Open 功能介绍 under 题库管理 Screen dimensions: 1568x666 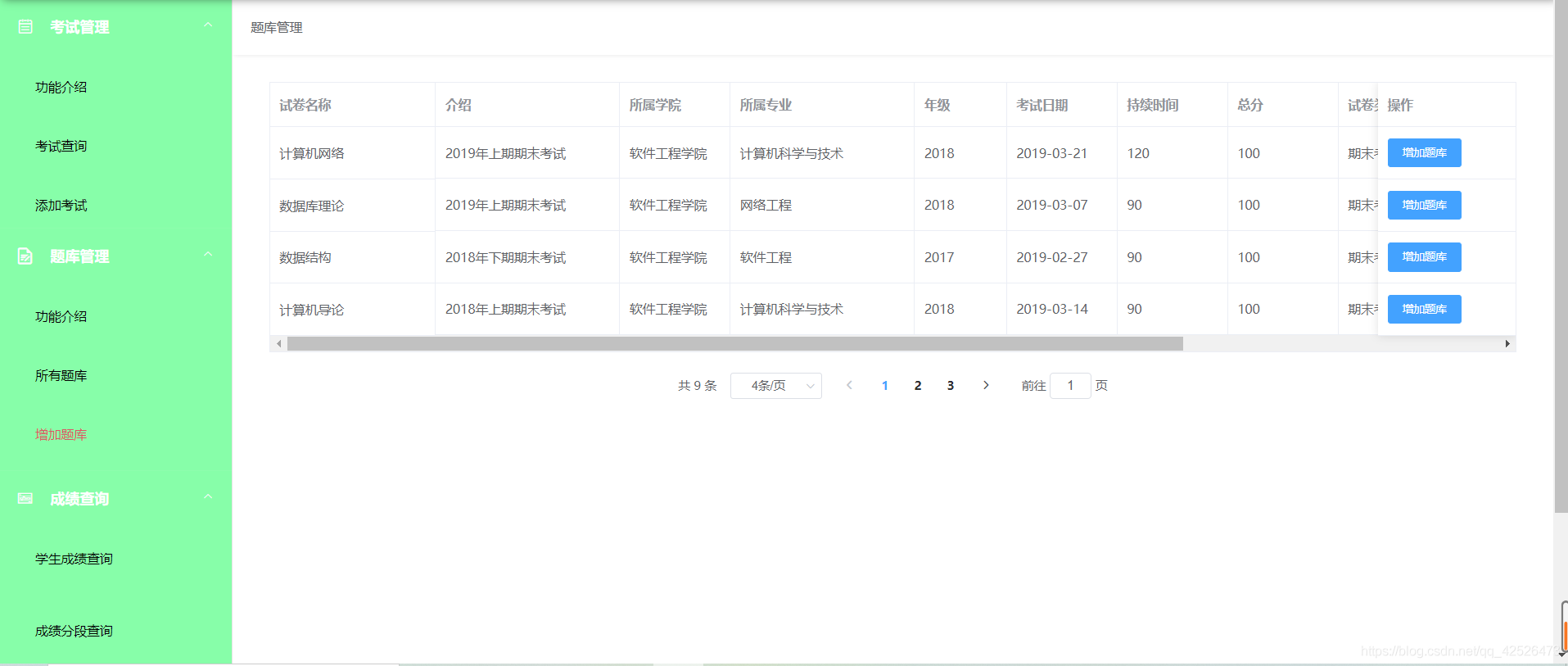coord(61,316)
